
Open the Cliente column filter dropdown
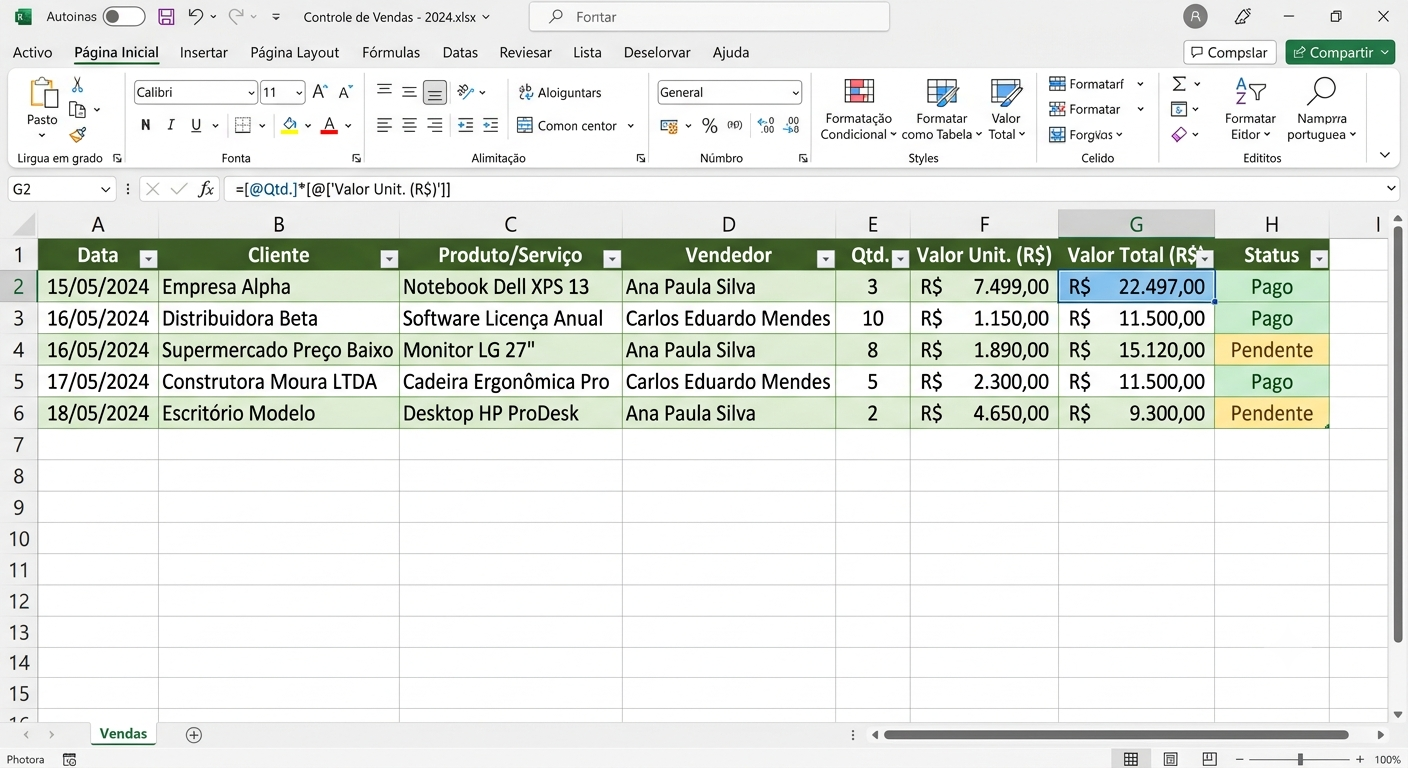point(389,259)
